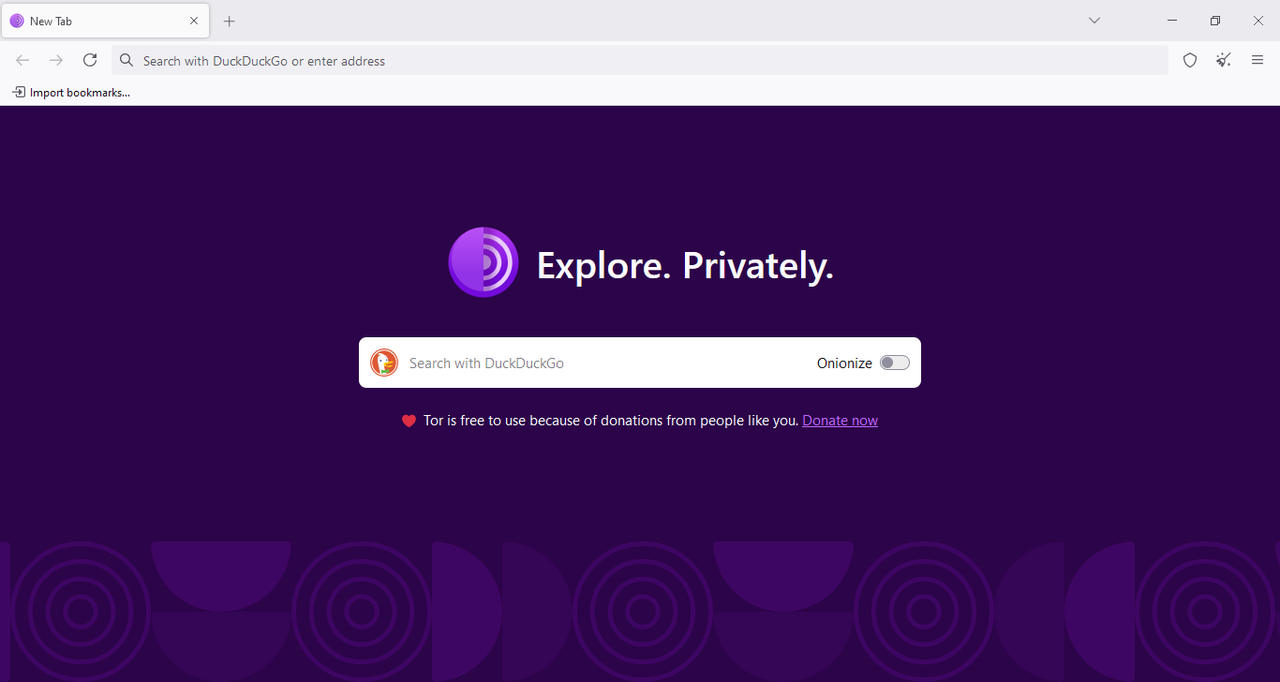This screenshot has height=682, width=1280.
Task: Open a new browser tab with the plus
Action: [229, 20]
